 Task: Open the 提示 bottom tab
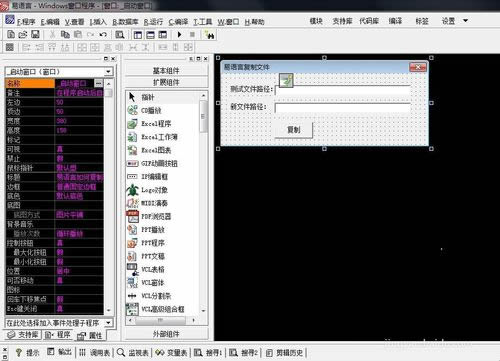[28, 352]
